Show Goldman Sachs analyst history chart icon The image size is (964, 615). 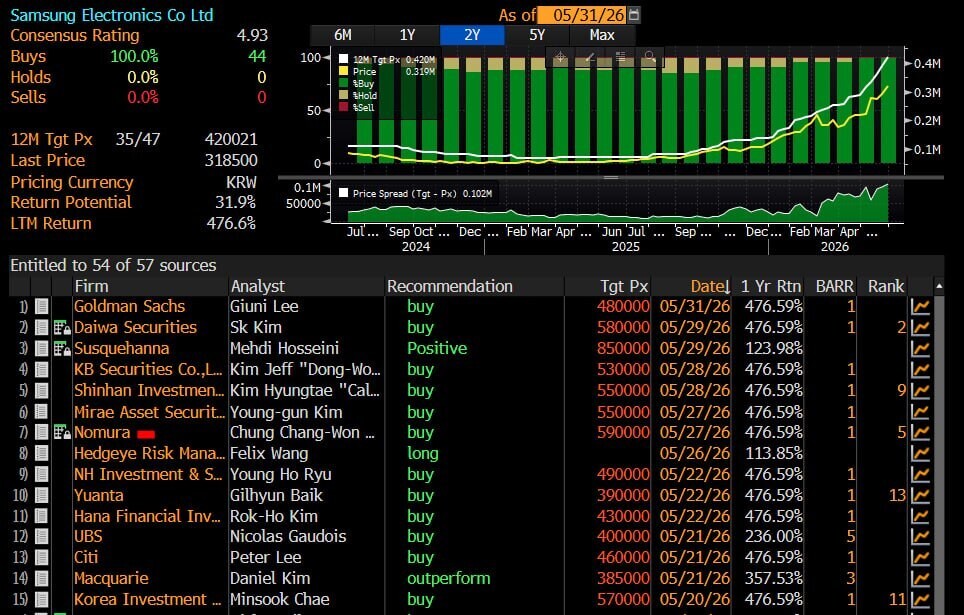[920, 306]
